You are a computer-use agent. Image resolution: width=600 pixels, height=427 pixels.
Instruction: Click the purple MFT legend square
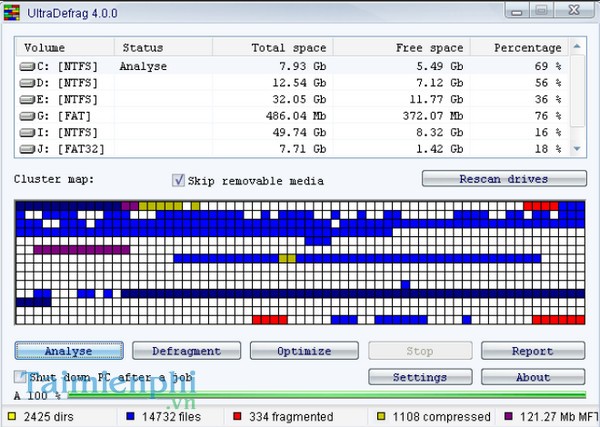pyautogui.click(x=509, y=416)
